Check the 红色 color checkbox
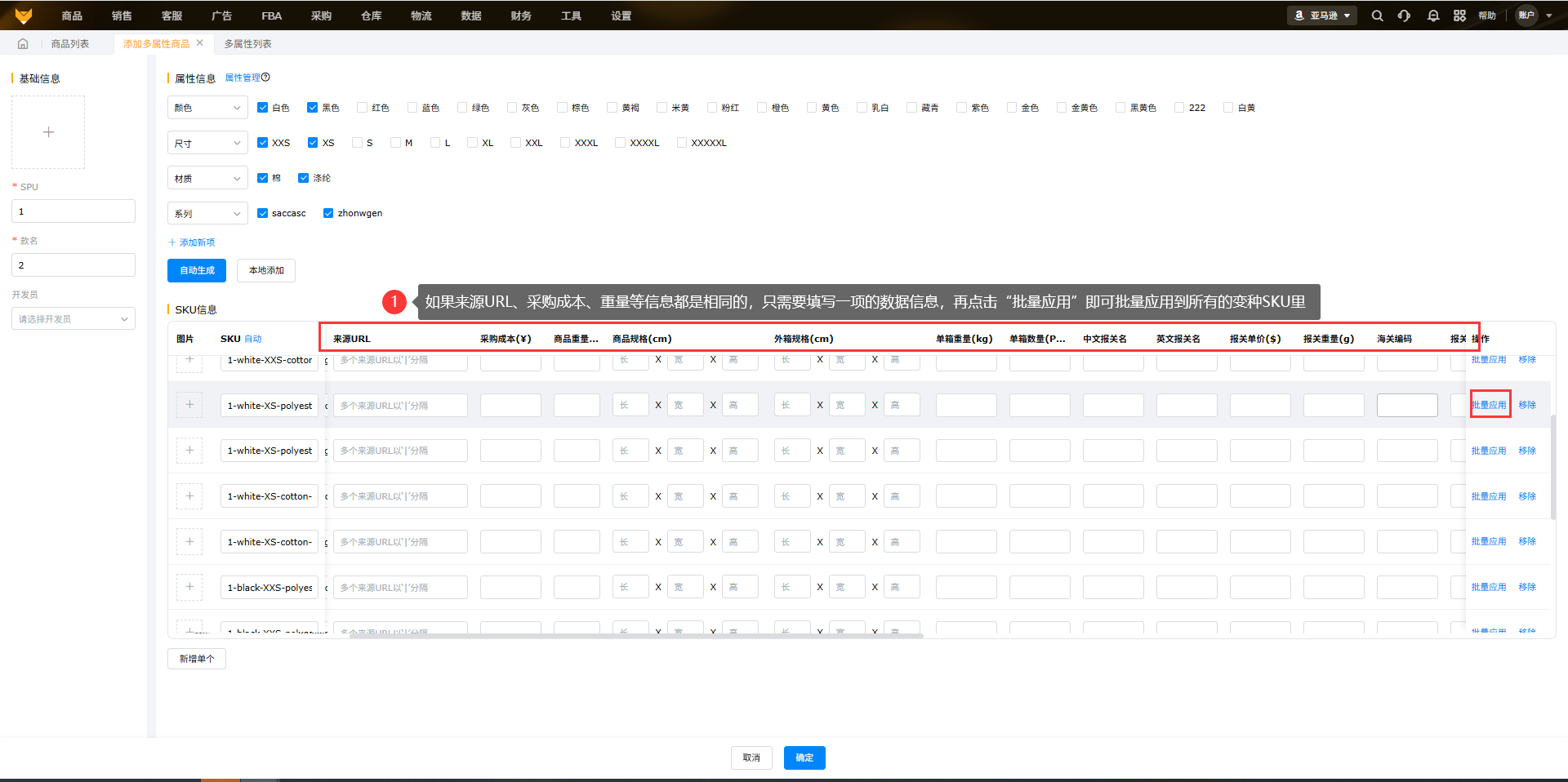 click(x=362, y=108)
